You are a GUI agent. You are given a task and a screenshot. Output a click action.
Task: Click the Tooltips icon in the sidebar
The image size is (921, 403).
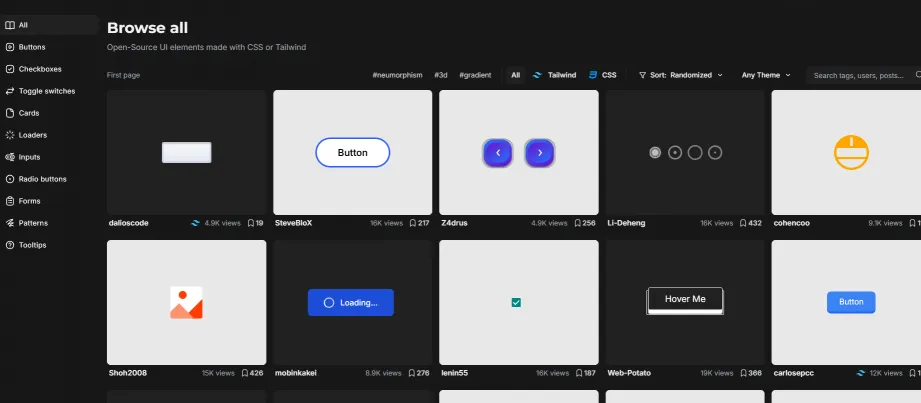click(10, 245)
